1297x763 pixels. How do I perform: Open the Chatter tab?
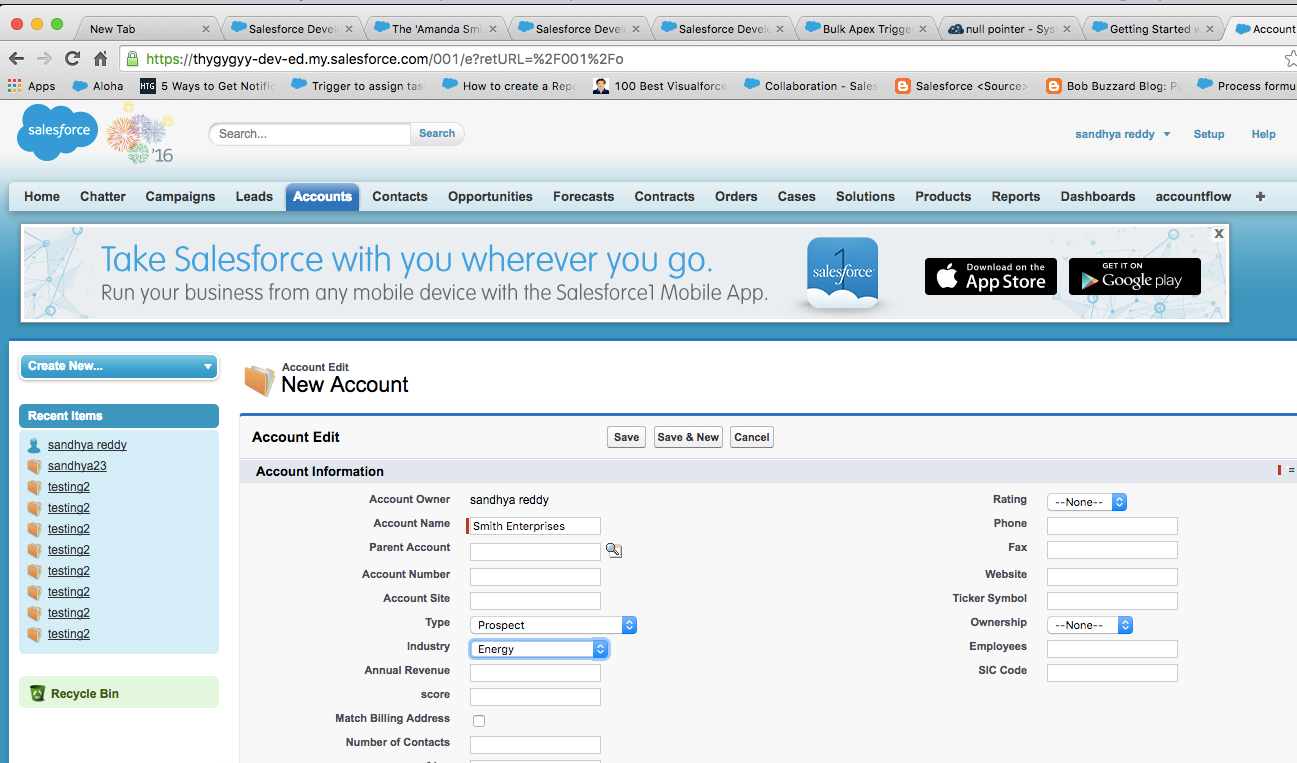pos(103,197)
